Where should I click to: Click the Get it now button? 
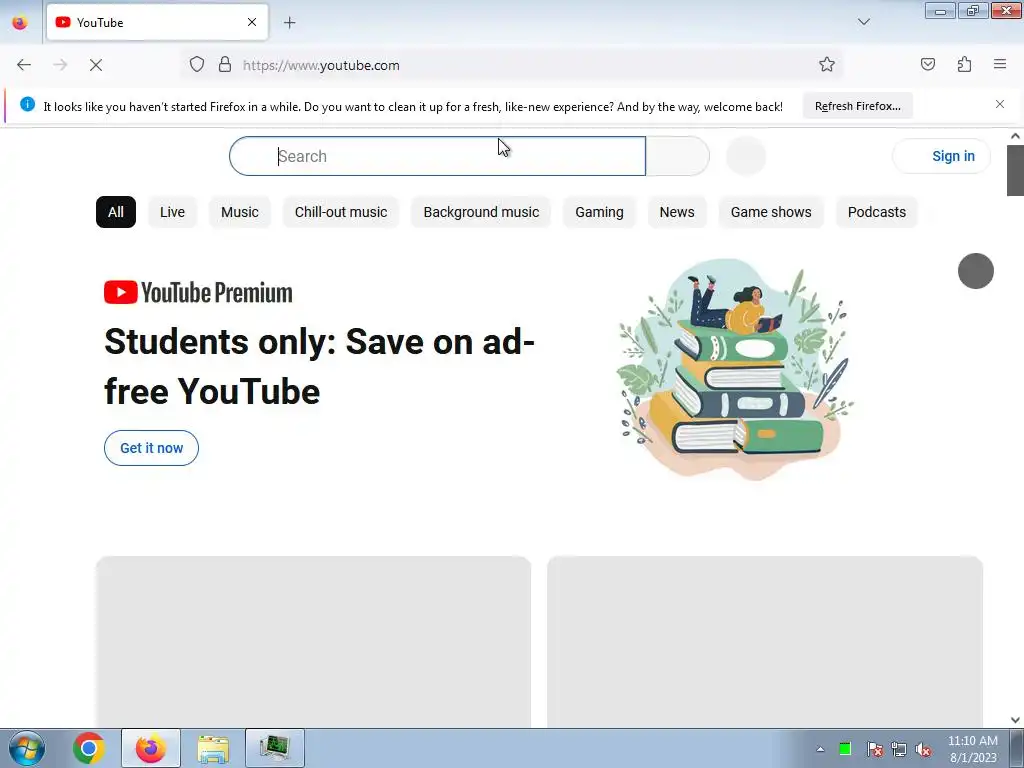point(152,448)
